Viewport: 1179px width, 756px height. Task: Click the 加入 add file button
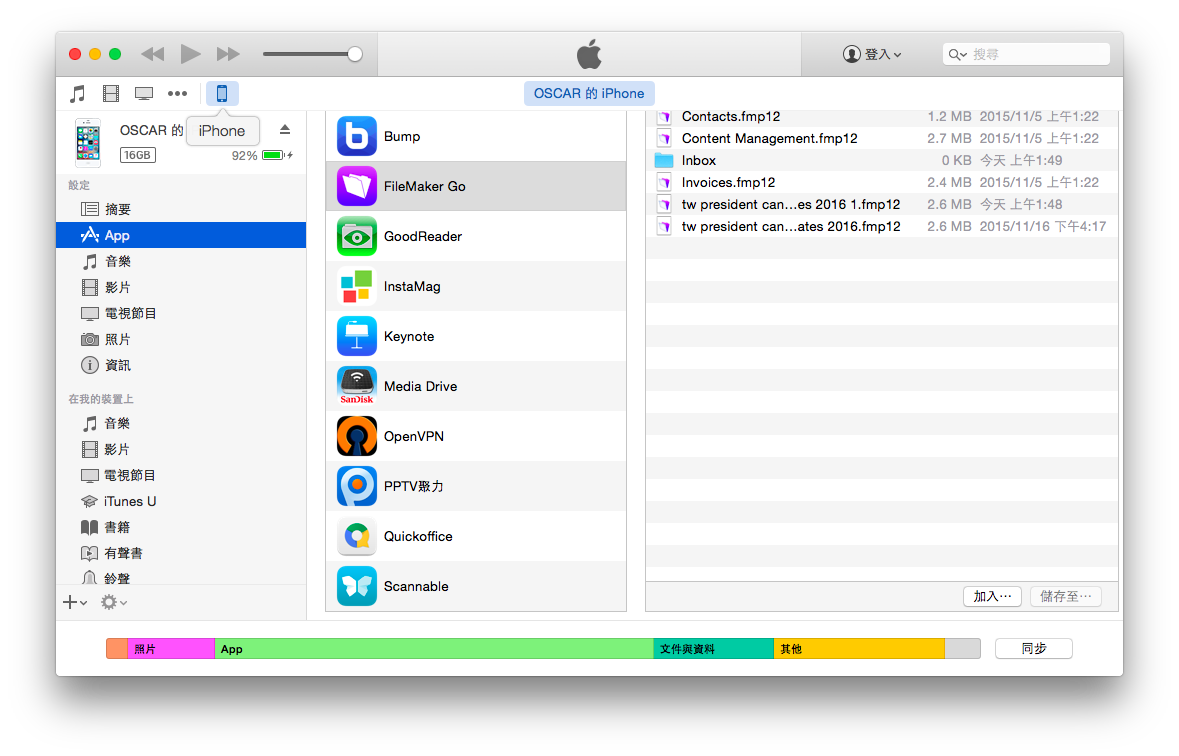coord(993,597)
